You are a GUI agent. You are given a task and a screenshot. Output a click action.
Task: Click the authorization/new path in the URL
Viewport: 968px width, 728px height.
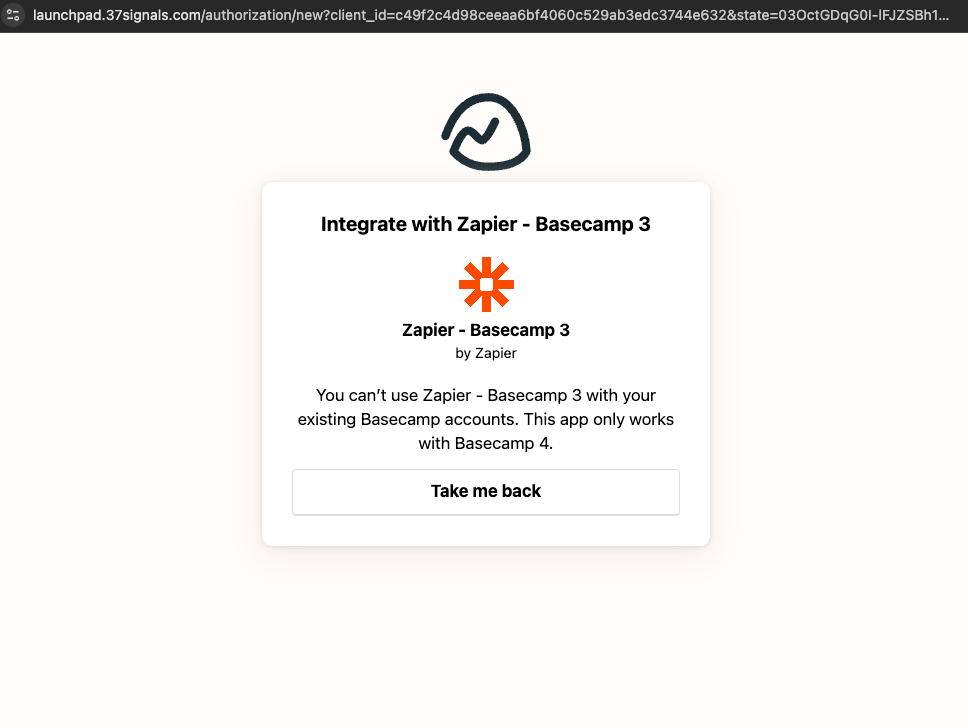tap(265, 15)
